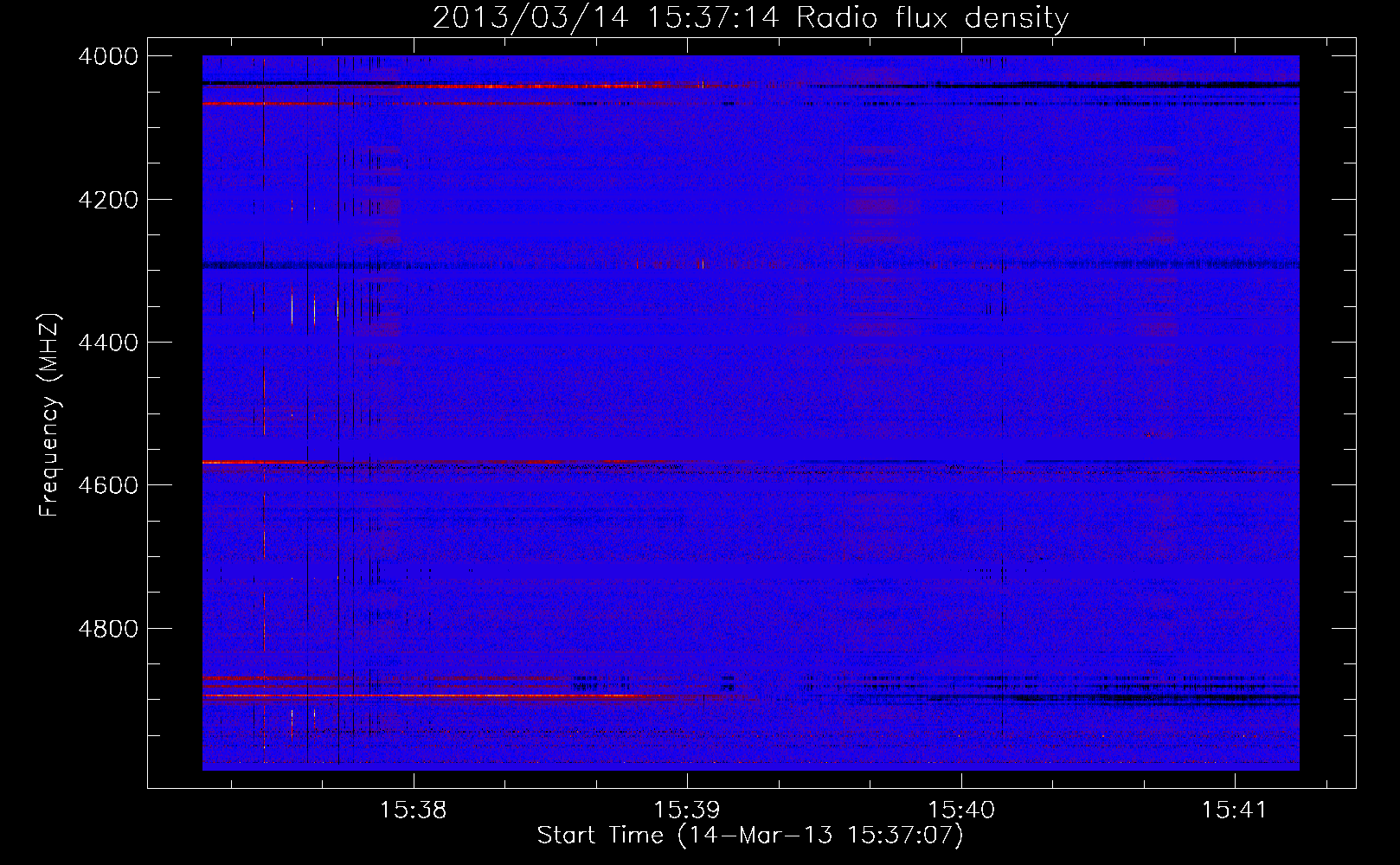Select the 4800 frequency axis label
1400x865 pixels.
(x=108, y=628)
